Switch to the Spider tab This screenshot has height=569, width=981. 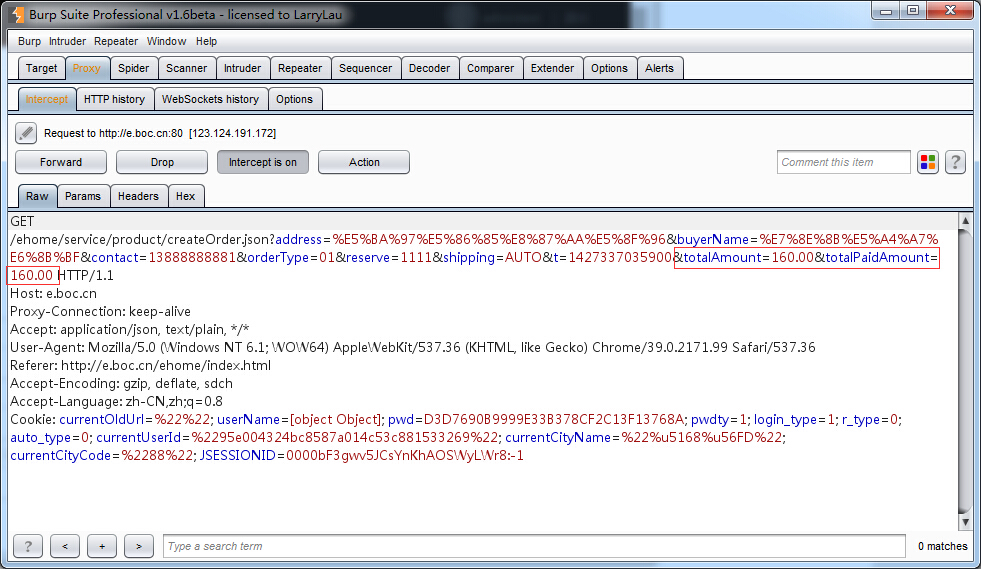coord(134,68)
